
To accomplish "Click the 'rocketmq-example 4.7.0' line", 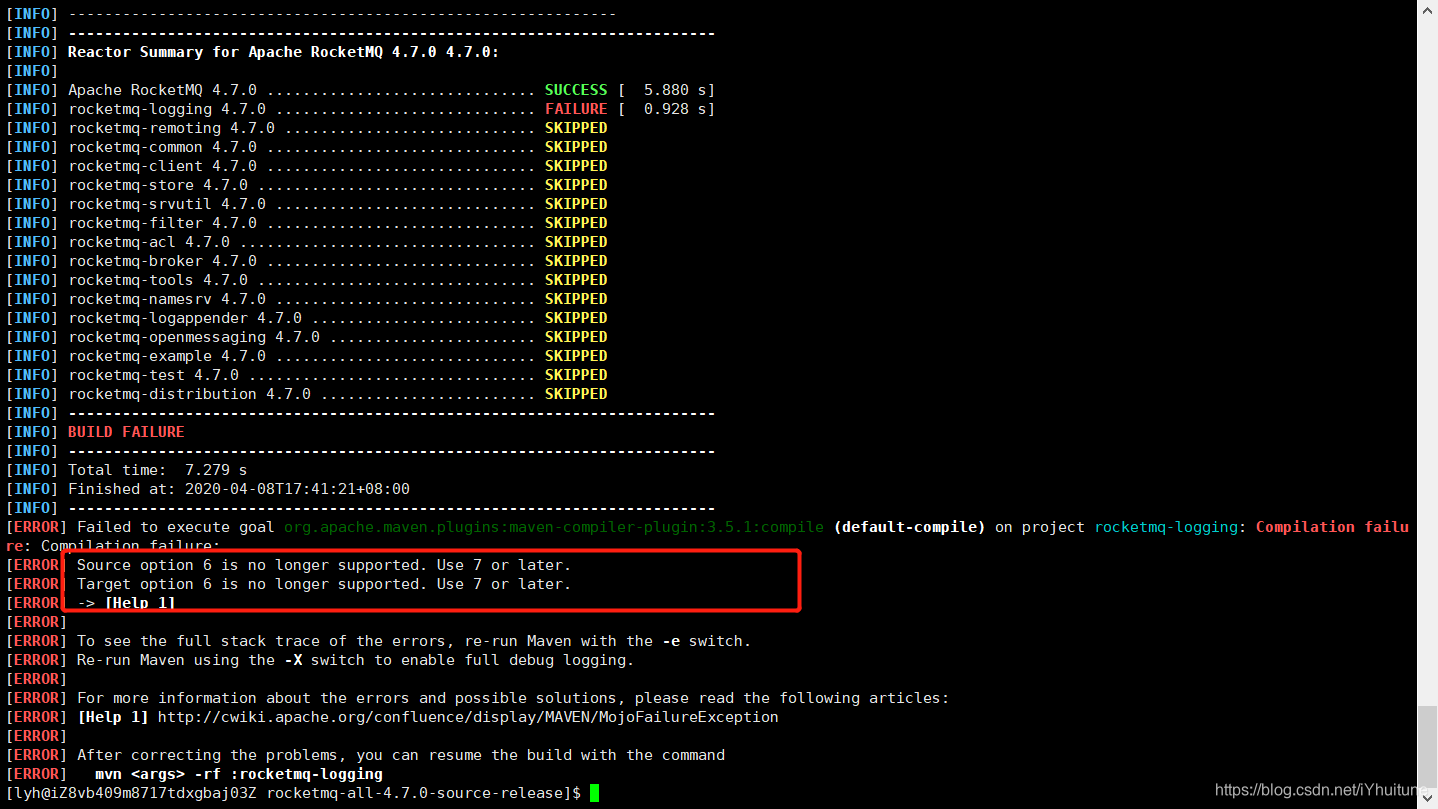I will click(307, 356).
